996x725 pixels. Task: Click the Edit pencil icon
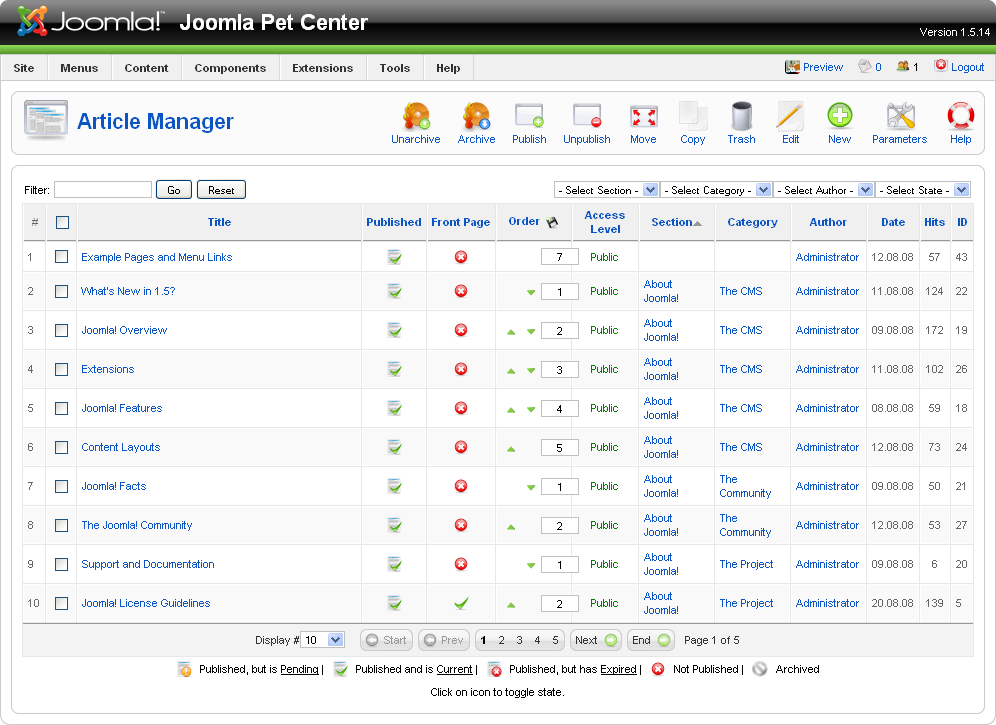[x=790, y=116]
